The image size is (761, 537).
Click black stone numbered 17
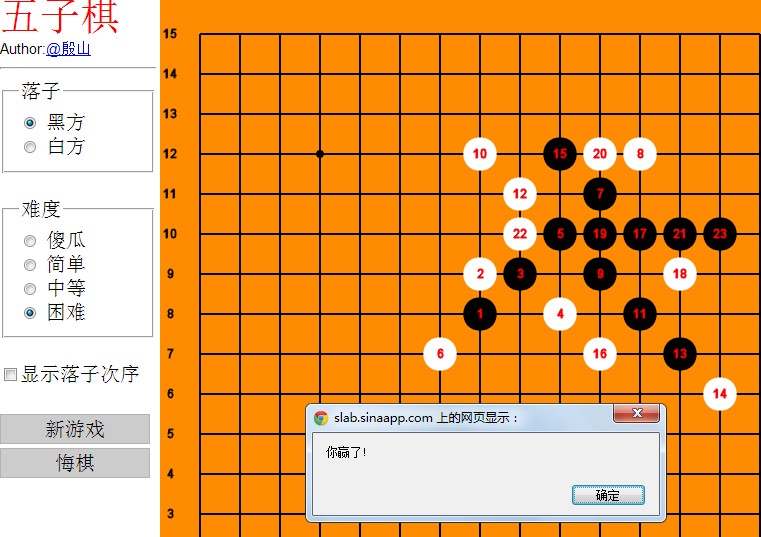[640, 234]
